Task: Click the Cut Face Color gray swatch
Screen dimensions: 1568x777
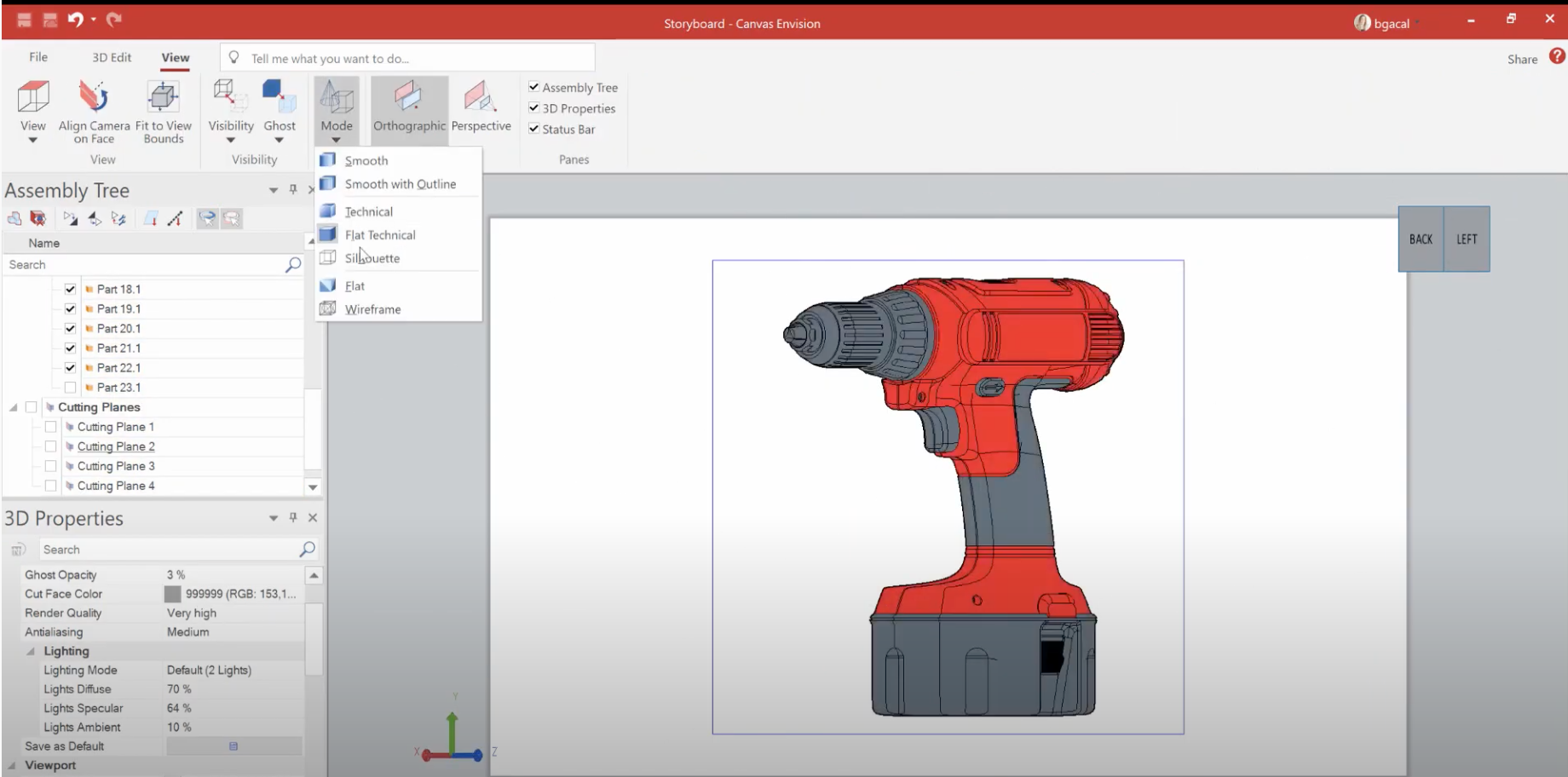Action: pos(173,594)
